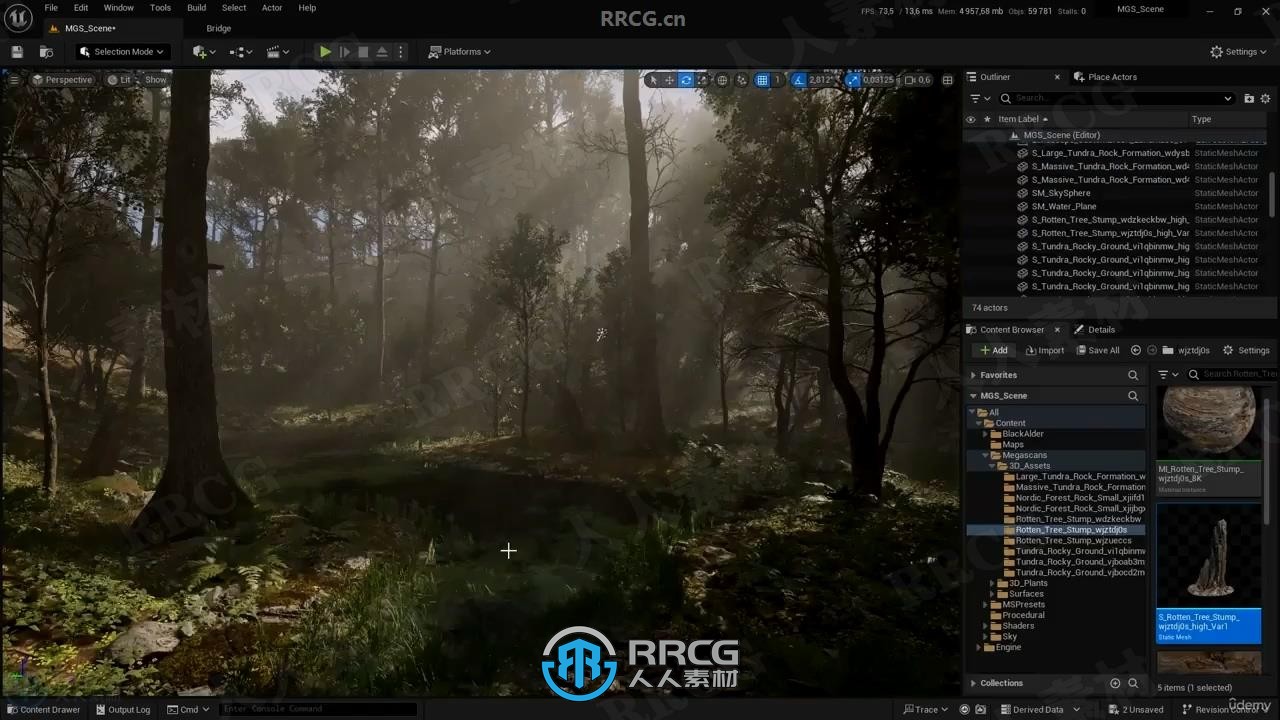The height and width of the screenshot is (720, 1280).
Task: Toggle visibility eye column header in Outliner
Action: [970, 119]
